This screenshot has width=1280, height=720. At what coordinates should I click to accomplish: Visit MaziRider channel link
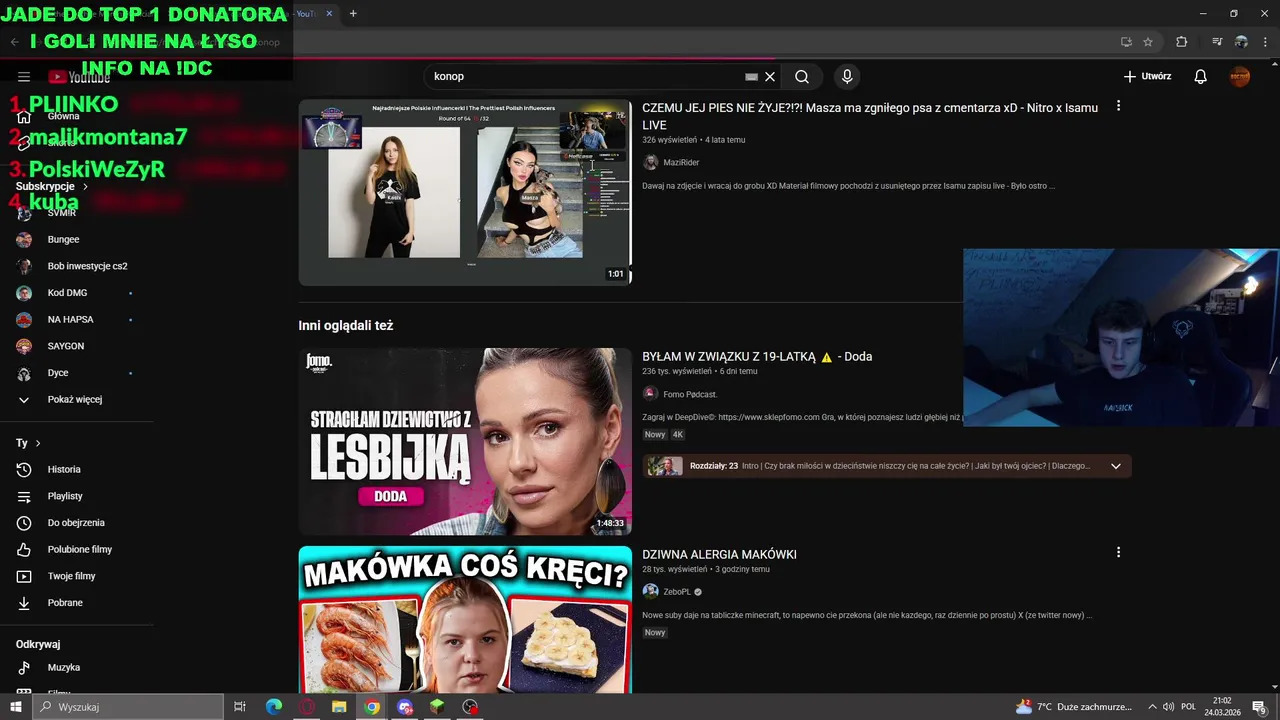681,162
